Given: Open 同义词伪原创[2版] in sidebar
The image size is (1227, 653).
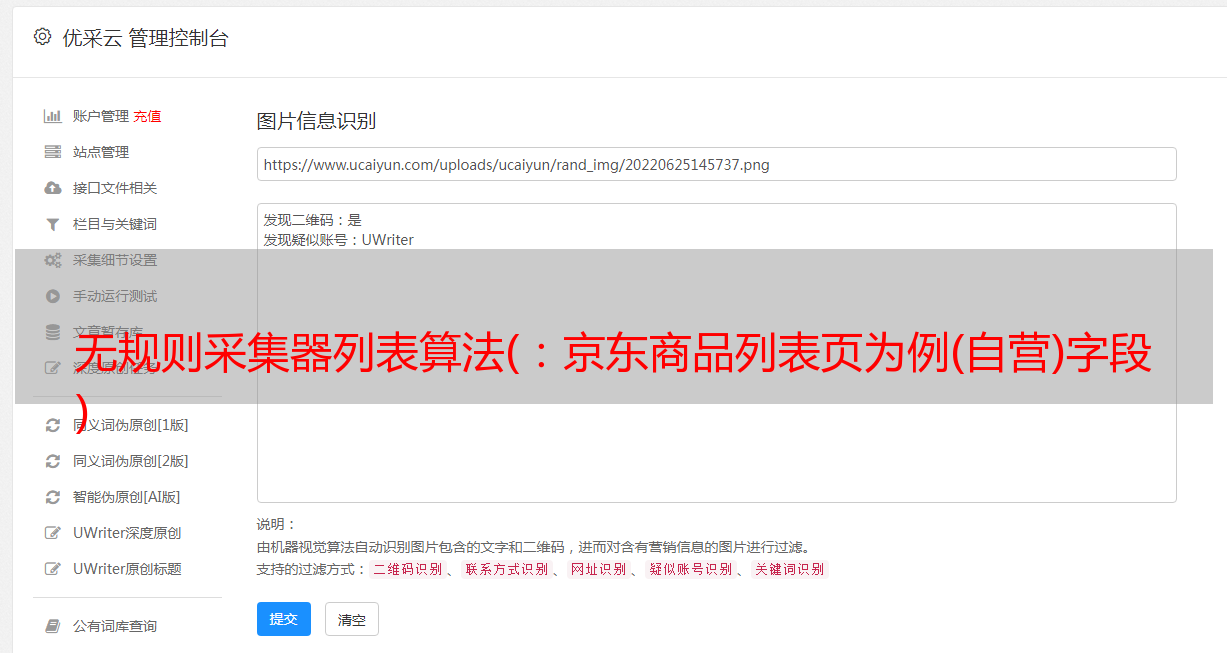Looking at the screenshot, I should [x=130, y=461].
